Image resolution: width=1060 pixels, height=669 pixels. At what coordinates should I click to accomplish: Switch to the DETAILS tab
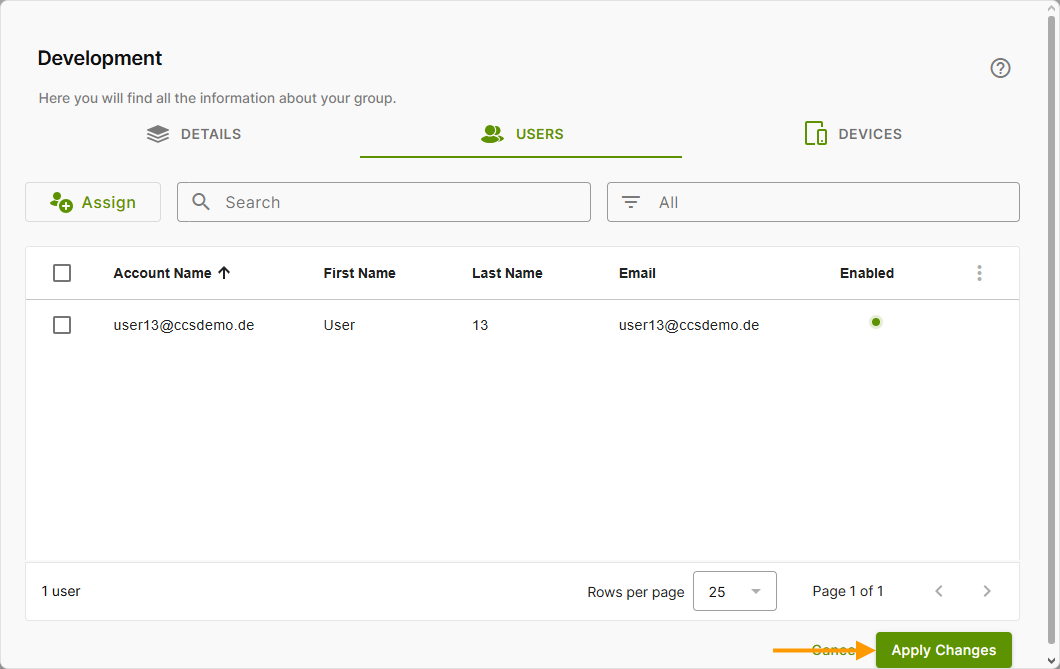click(x=194, y=134)
